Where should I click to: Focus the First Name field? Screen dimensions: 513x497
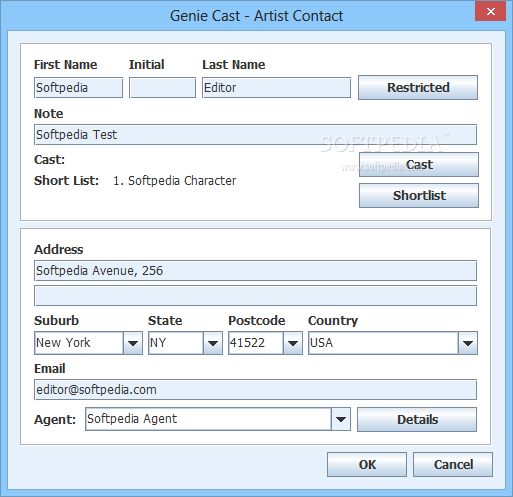pyautogui.click(x=78, y=88)
